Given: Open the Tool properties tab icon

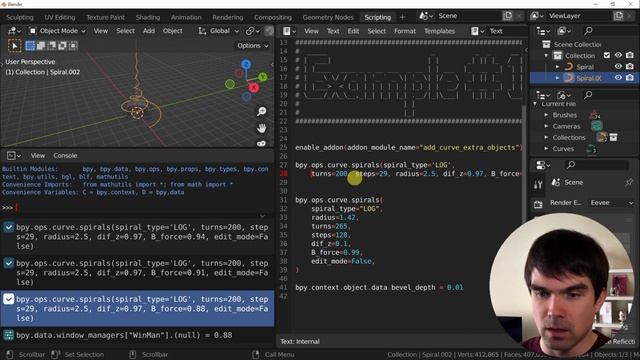Looking at the screenshot, I should tap(538, 185).
